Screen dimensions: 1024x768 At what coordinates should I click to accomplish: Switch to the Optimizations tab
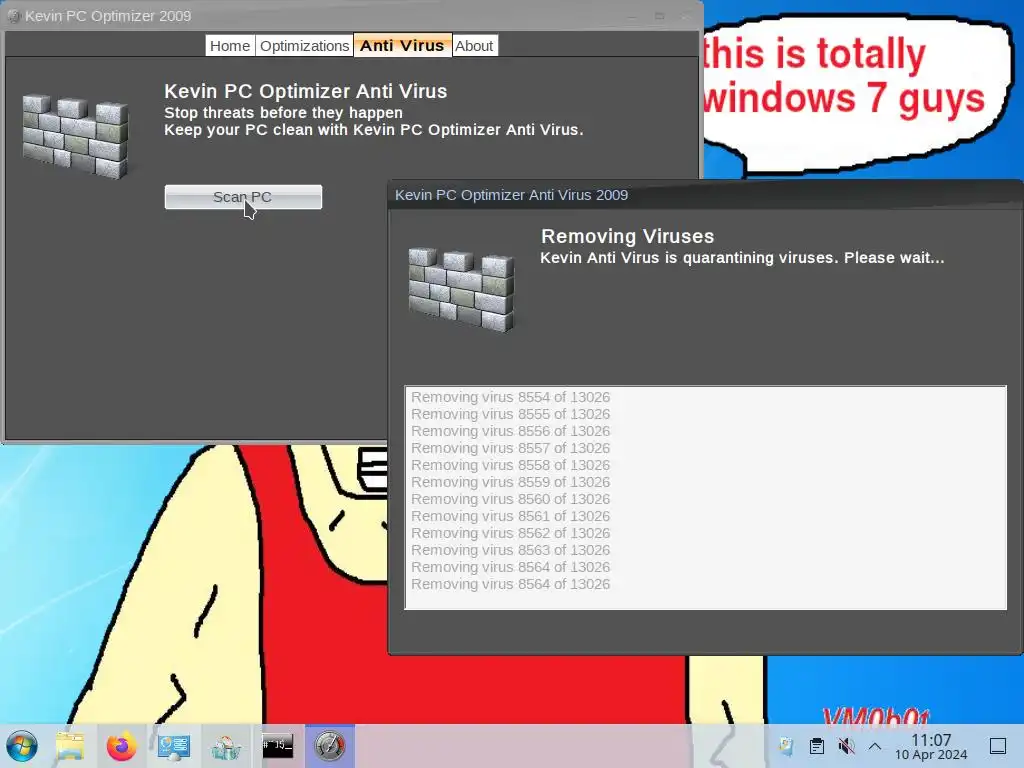[304, 46]
